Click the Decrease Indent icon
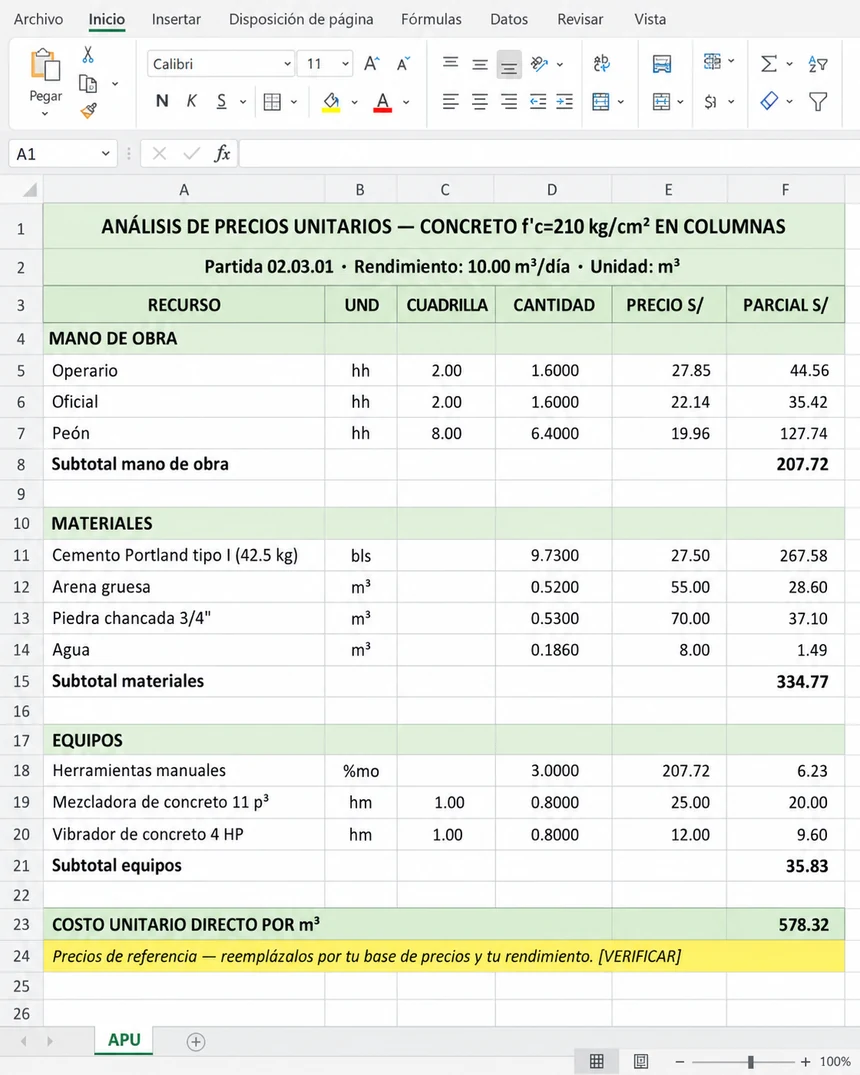The width and height of the screenshot is (860, 1075). point(538,102)
